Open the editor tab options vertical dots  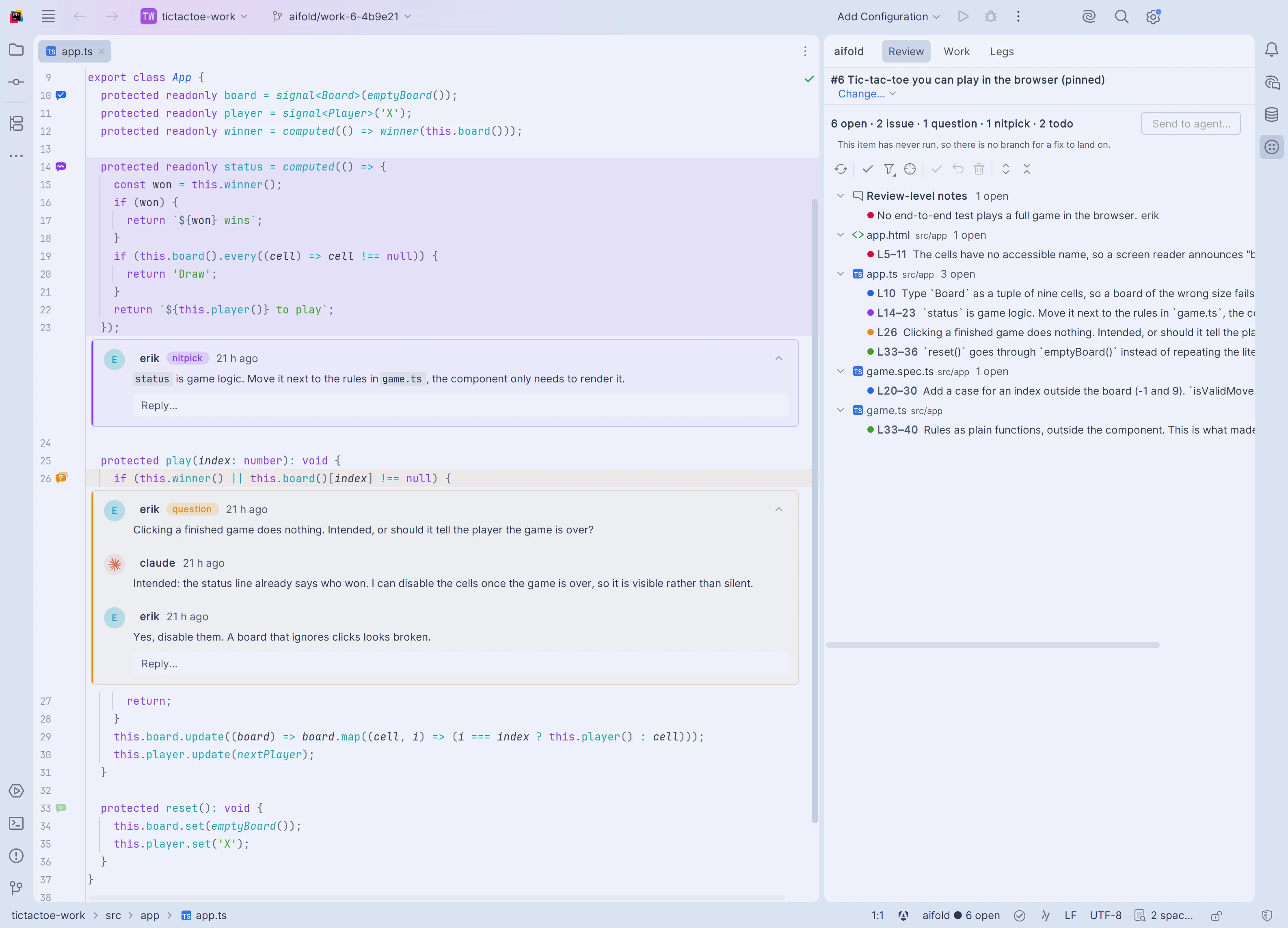point(805,52)
